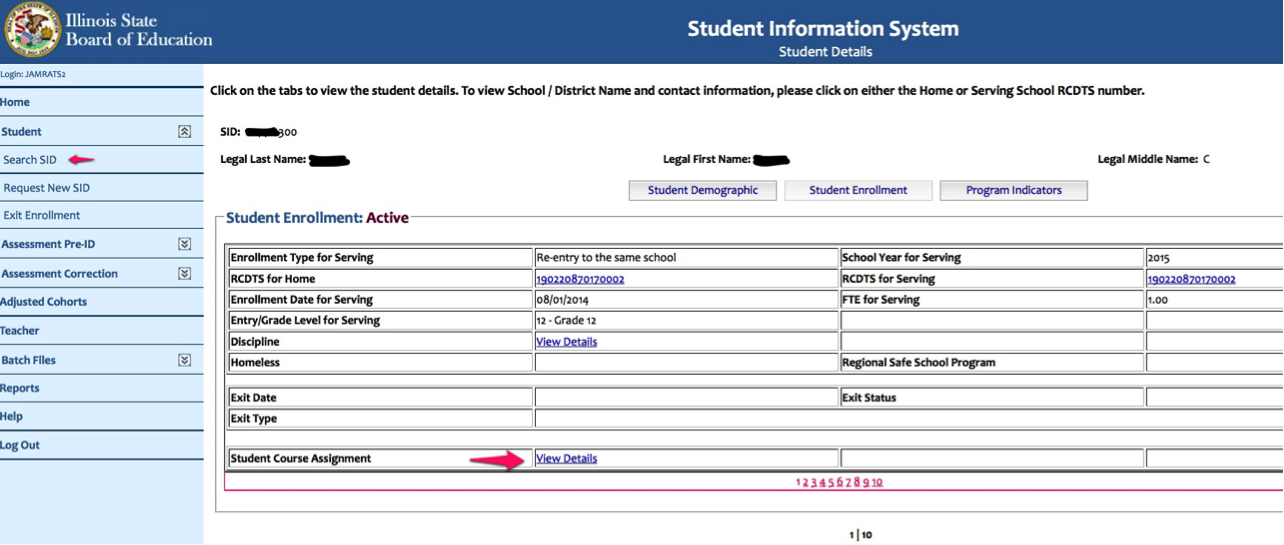Screen dimensions: 1284x545
Task: Open Exit Enrollment from sidebar
Action: point(41,215)
